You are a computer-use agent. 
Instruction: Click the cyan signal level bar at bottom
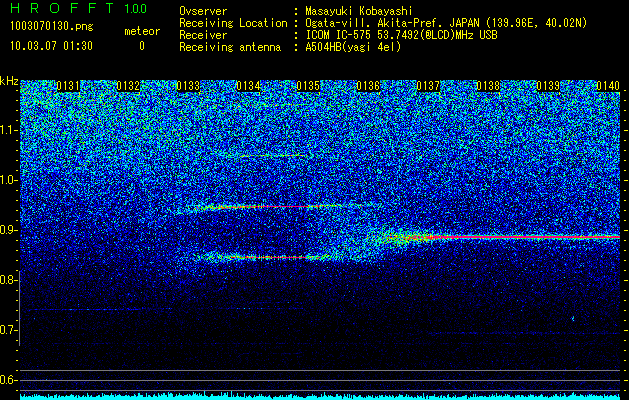tap(320, 396)
